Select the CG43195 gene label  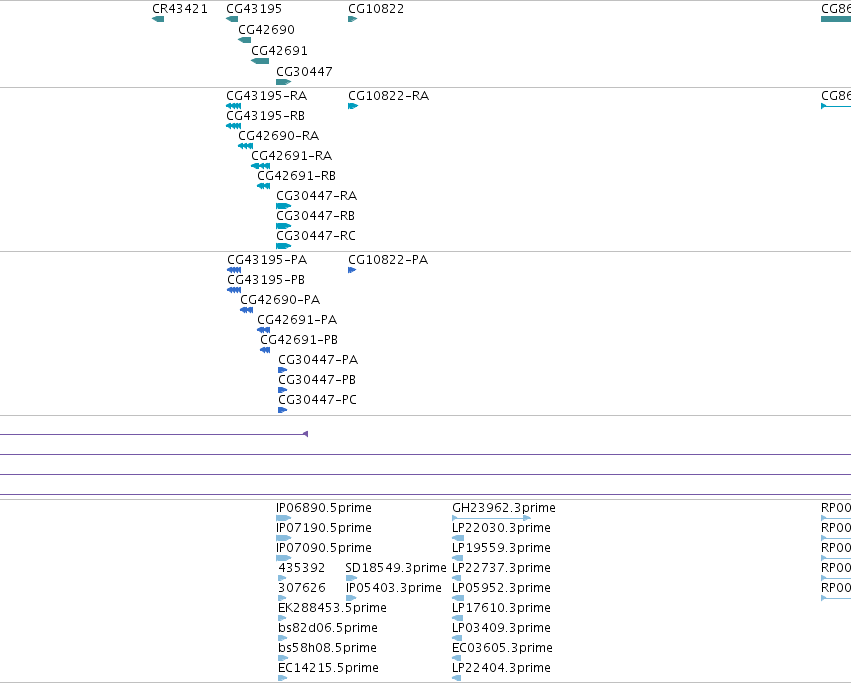coord(254,9)
